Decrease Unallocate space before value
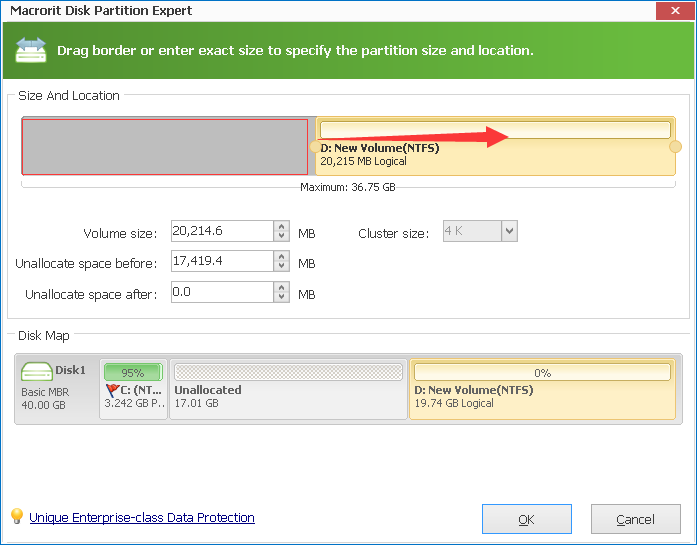This screenshot has width=697, height=545. [281, 266]
